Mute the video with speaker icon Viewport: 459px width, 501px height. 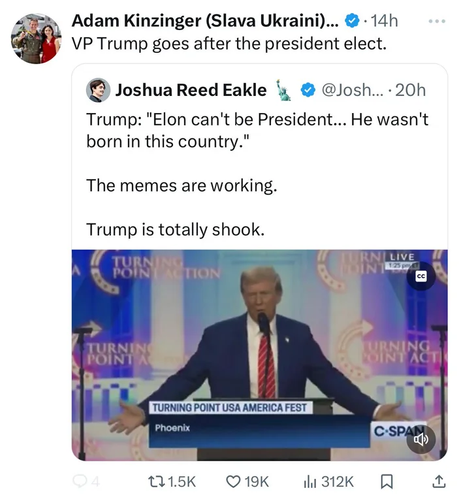point(421,440)
